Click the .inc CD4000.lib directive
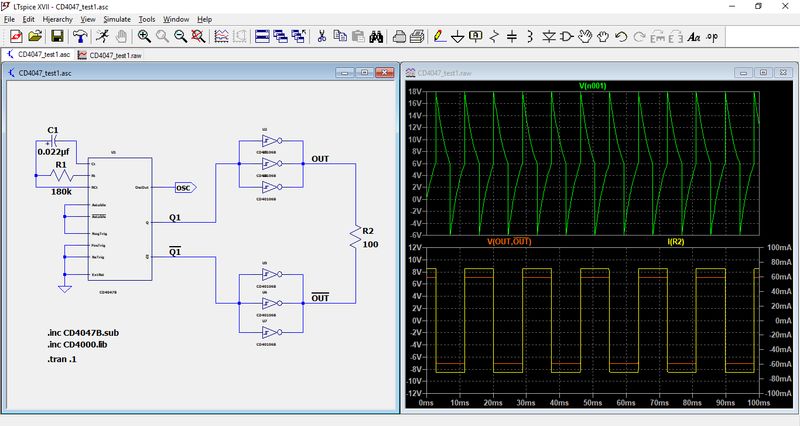This screenshot has width=800, height=426. (x=77, y=344)
